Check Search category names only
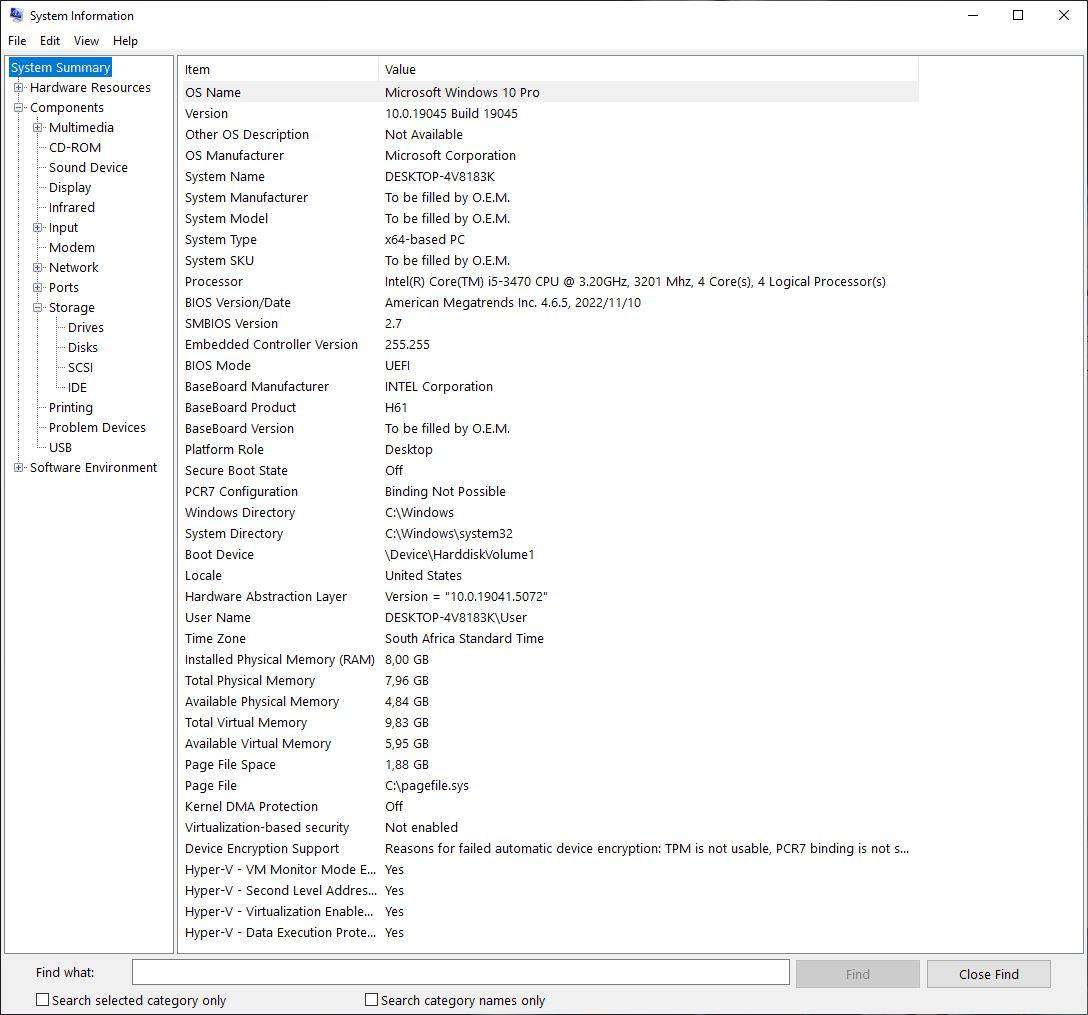This screenshot has width=1088, height=1015. [x=371, y=999]
